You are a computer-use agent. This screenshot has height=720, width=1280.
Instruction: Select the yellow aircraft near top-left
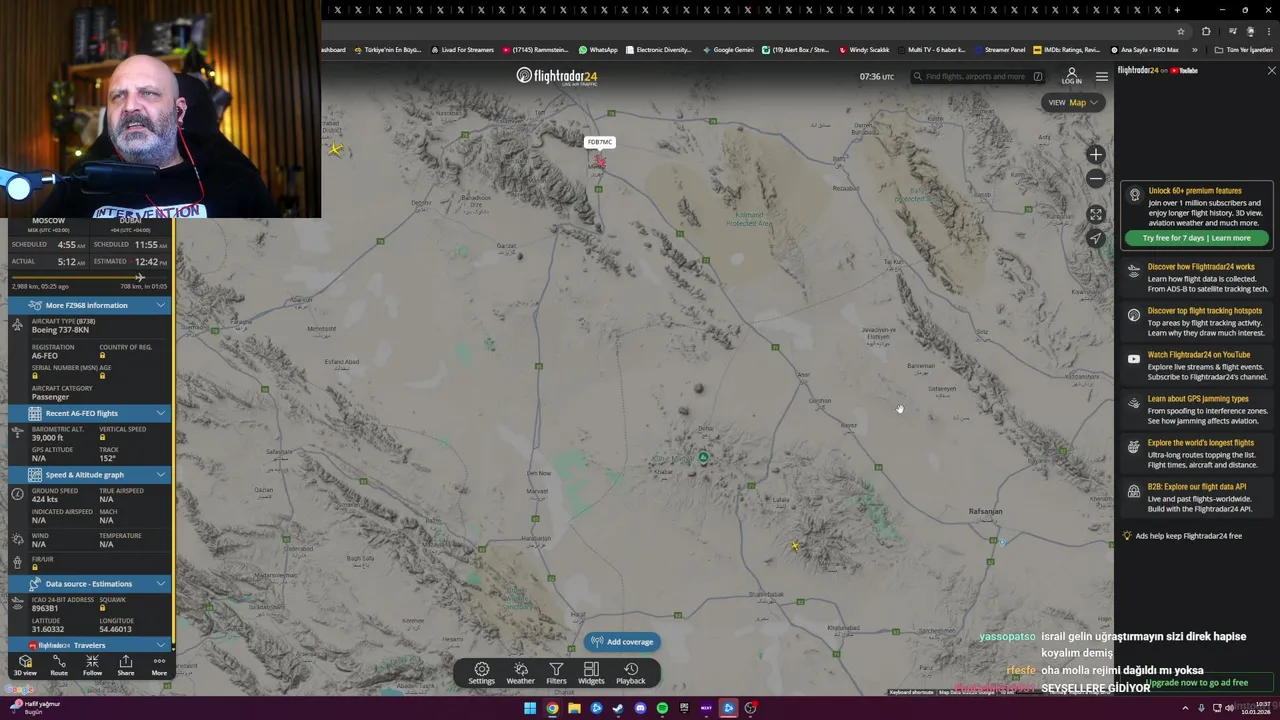click(x=335, y=150)
